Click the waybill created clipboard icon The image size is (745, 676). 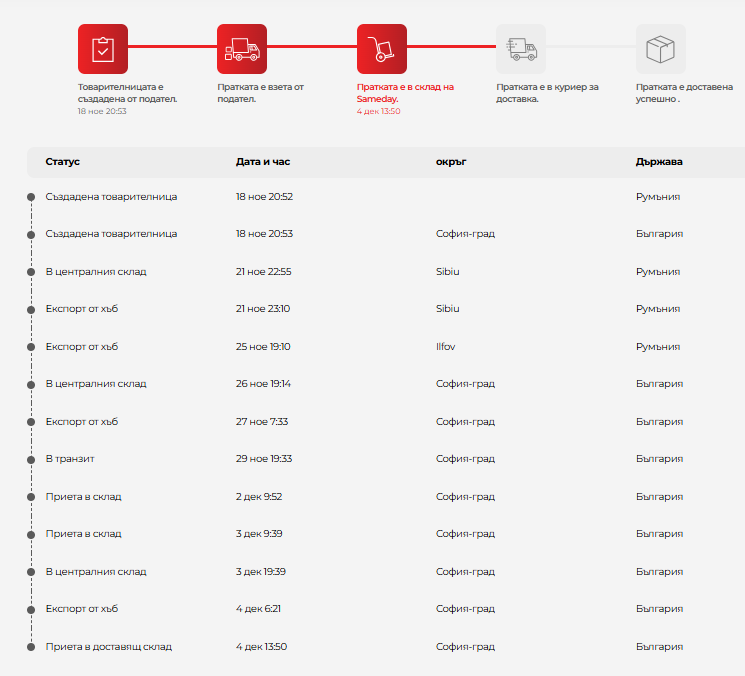click(102, 49)
